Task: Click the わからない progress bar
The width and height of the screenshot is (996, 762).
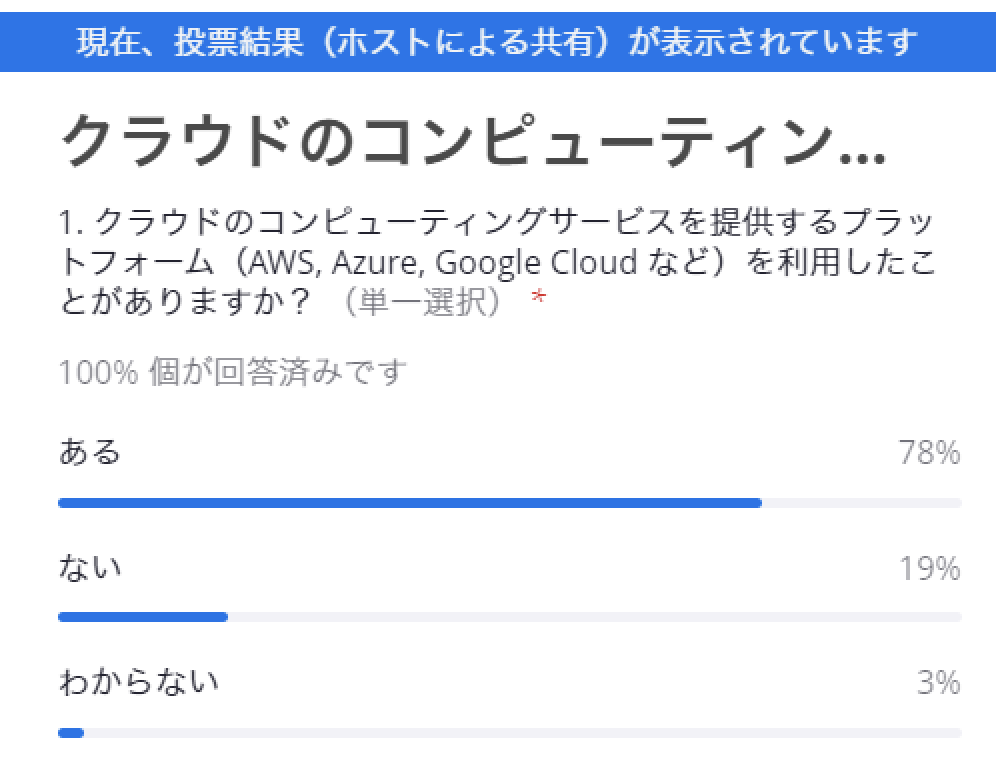Action: coord(510,733)
